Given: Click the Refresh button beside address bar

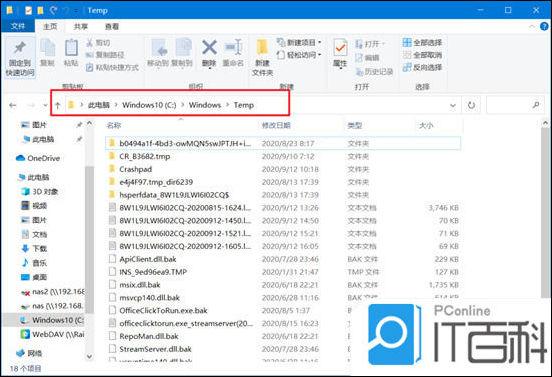Looking at the screenshot, I should coord(471,105).
